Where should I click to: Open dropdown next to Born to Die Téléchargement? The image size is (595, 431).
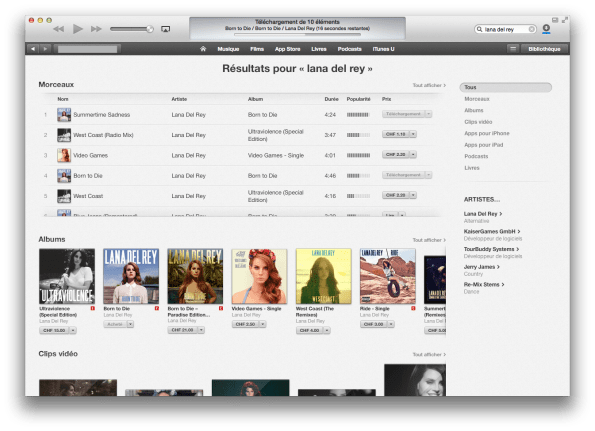pyautogui.click(x=428, y=175)
